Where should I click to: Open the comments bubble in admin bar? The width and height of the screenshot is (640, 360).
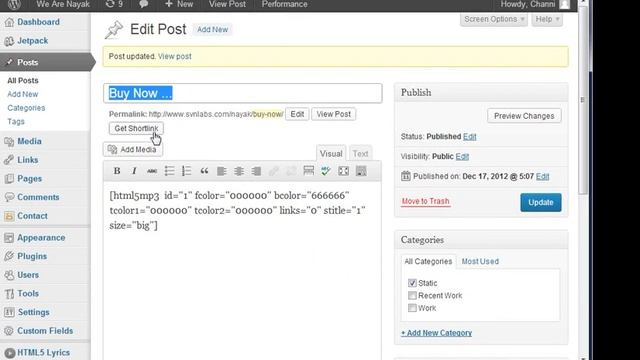143,4
